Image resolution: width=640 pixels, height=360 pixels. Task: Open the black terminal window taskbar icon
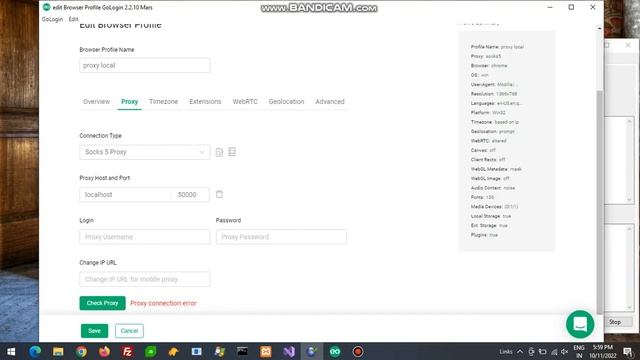coord(242,351)
